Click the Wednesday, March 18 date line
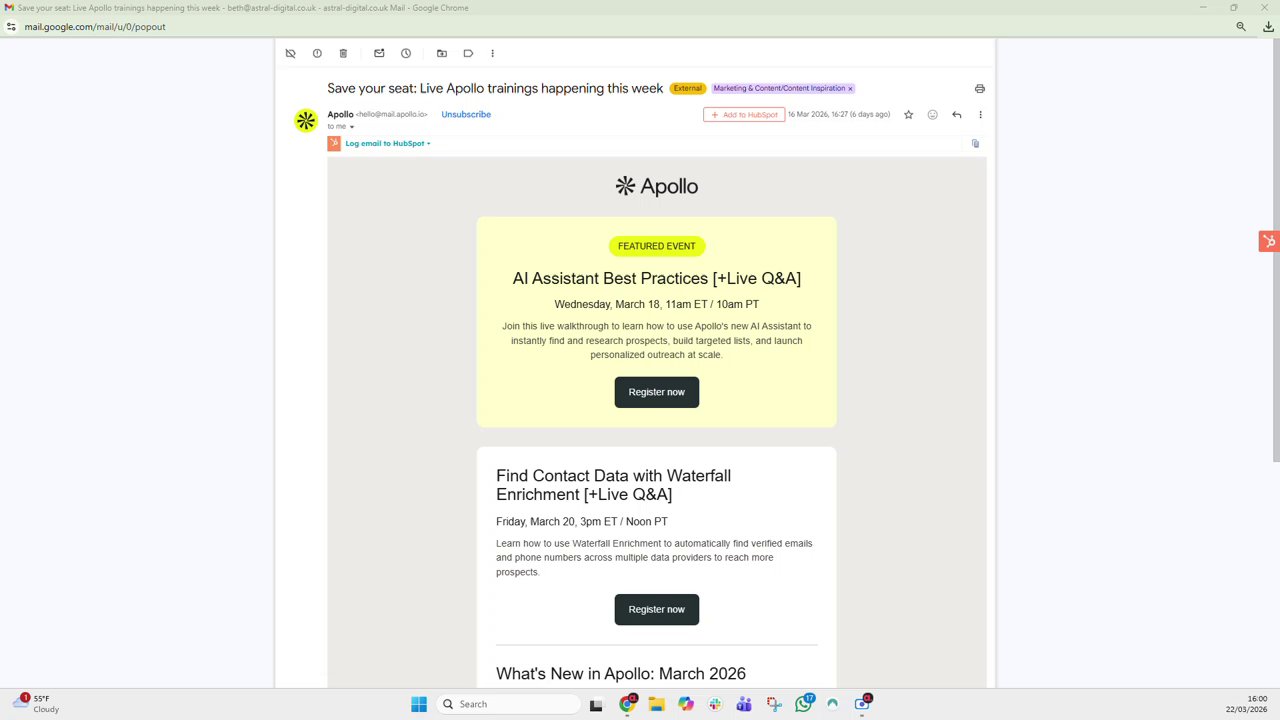1280x720 pixels. (657, 304)
